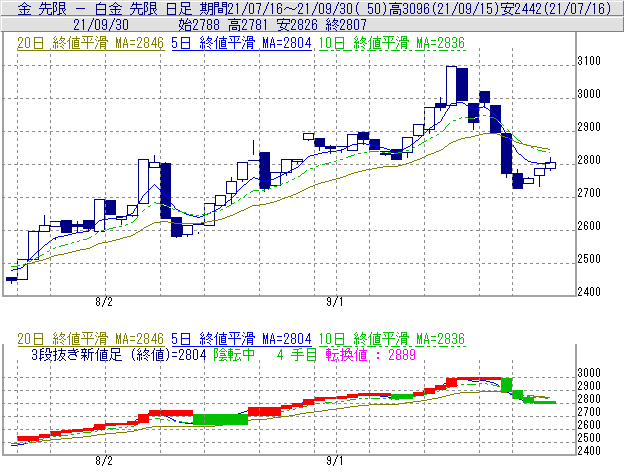The image size is (624, 475).
Task: Click the tallest white candle at the 3096 peak
Action: 451,86
